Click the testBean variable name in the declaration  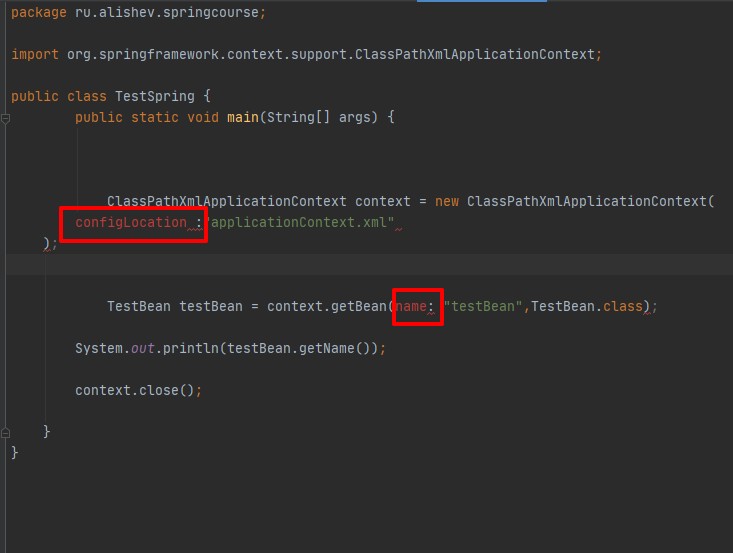(211, 307)
